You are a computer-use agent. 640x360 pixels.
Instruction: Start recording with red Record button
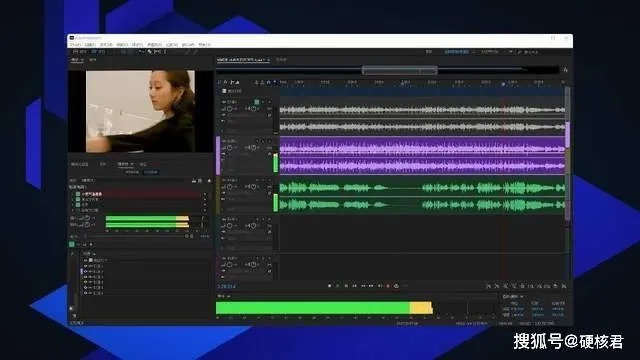(388, 286)
